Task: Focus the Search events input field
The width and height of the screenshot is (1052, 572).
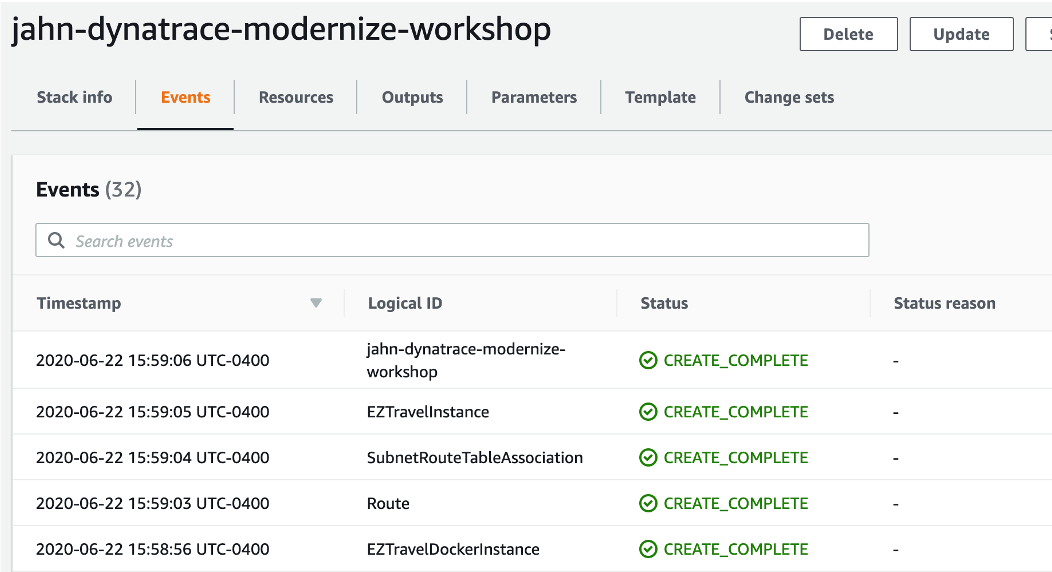Action: point(452,240)
